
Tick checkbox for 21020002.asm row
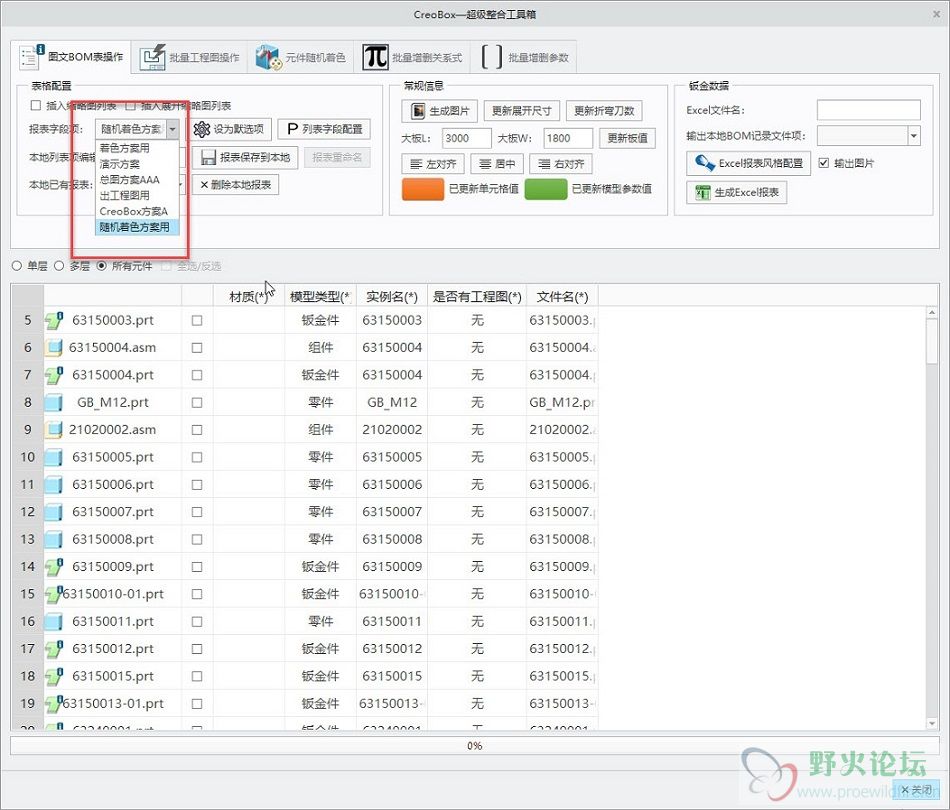point(197,430)
